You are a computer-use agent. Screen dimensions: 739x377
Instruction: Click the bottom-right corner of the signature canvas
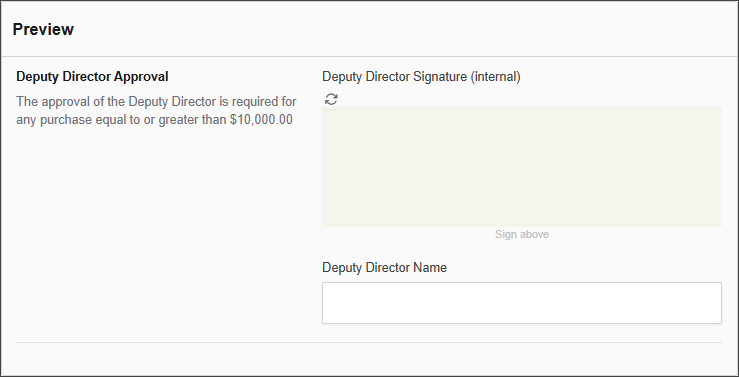(x=719, y=224)
